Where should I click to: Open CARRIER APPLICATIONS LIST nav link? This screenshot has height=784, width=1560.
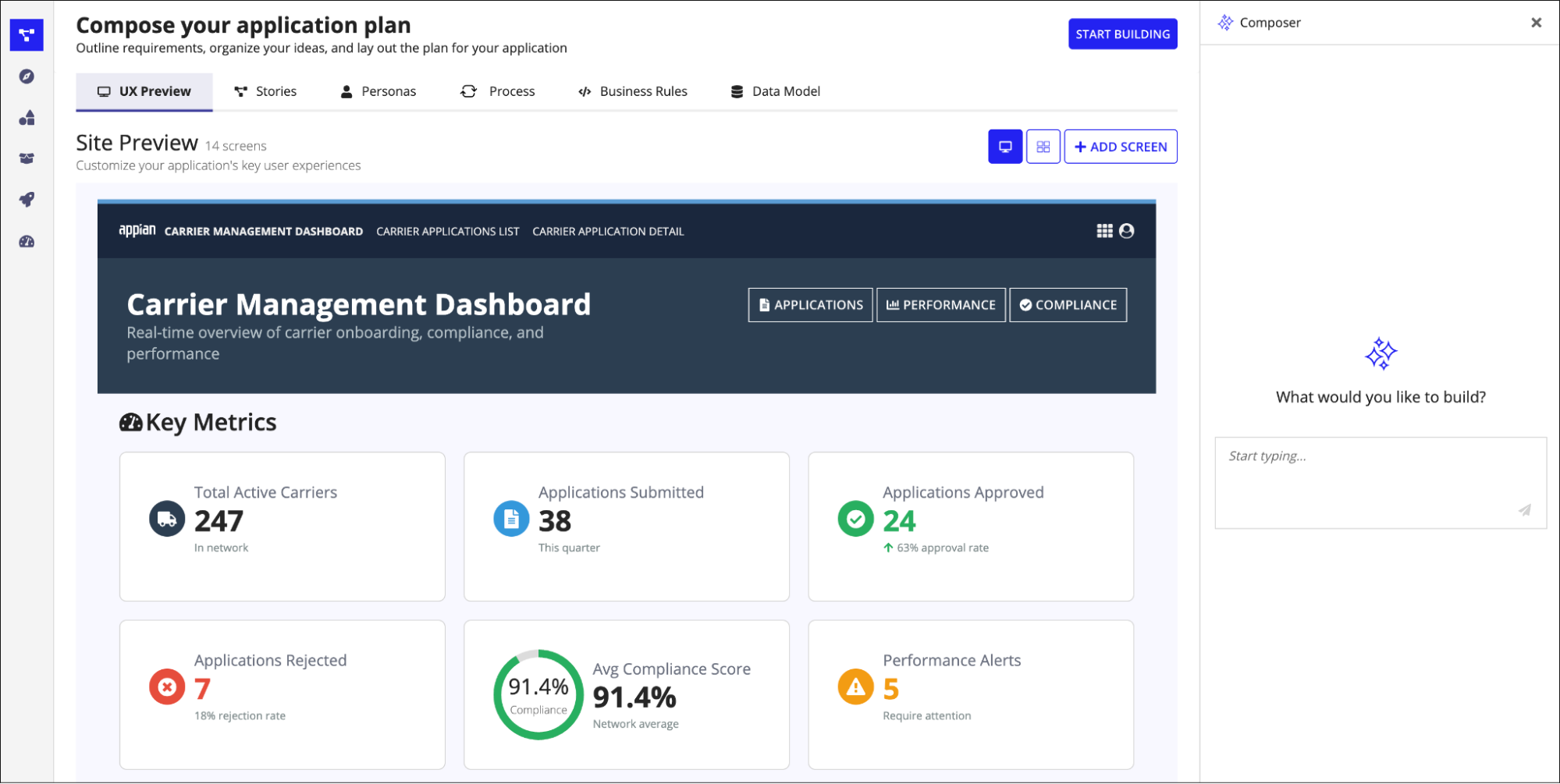tap(448, 232)
